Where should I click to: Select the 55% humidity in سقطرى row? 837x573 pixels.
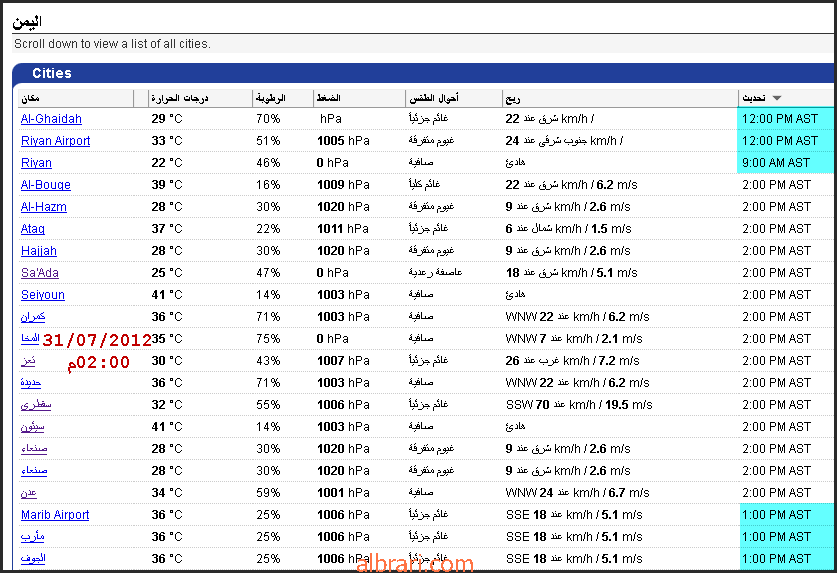coord(268,404)
